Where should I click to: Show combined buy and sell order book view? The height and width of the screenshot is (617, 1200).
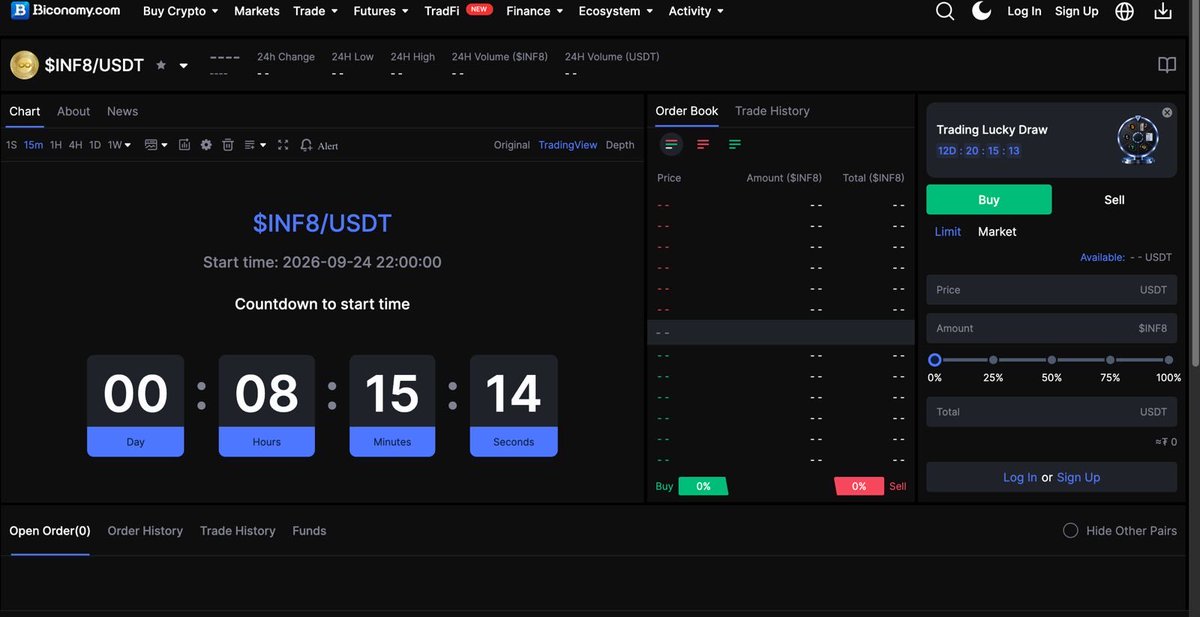click(671, 145)
